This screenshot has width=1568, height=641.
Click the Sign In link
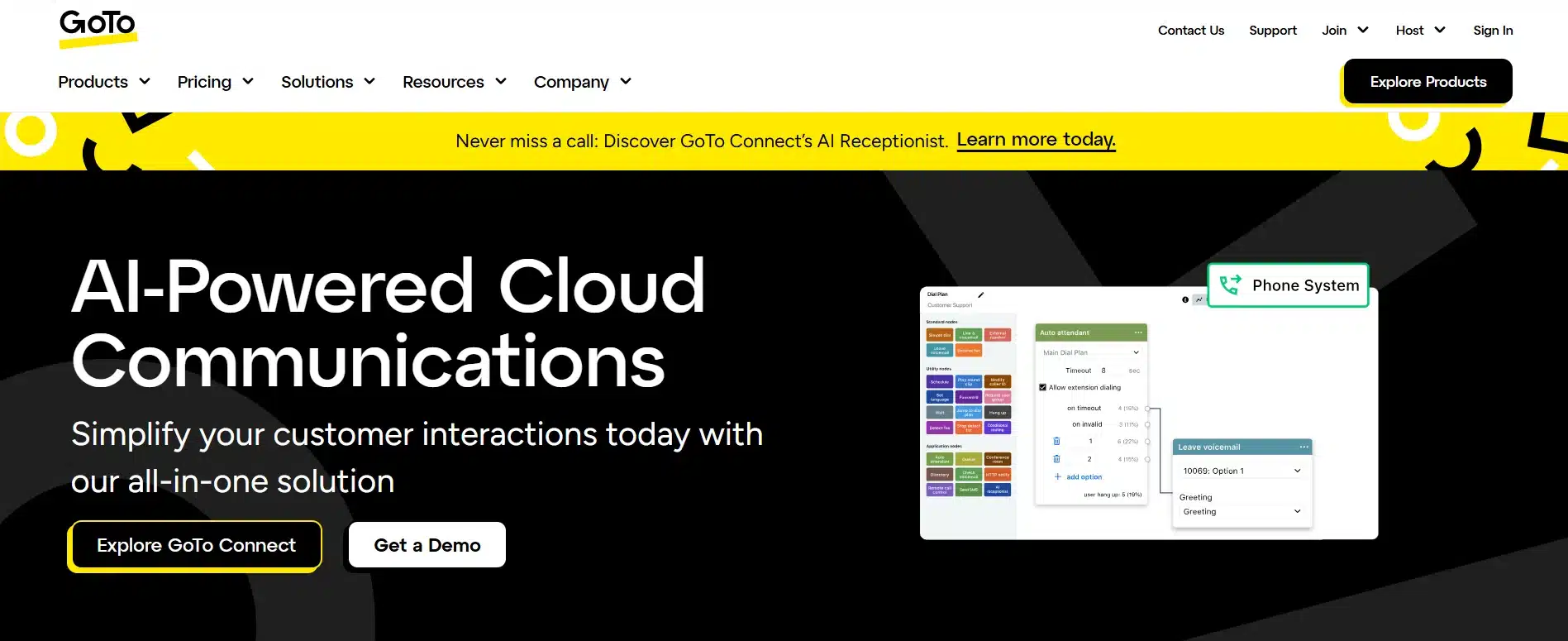click(x=1493, y=30)
